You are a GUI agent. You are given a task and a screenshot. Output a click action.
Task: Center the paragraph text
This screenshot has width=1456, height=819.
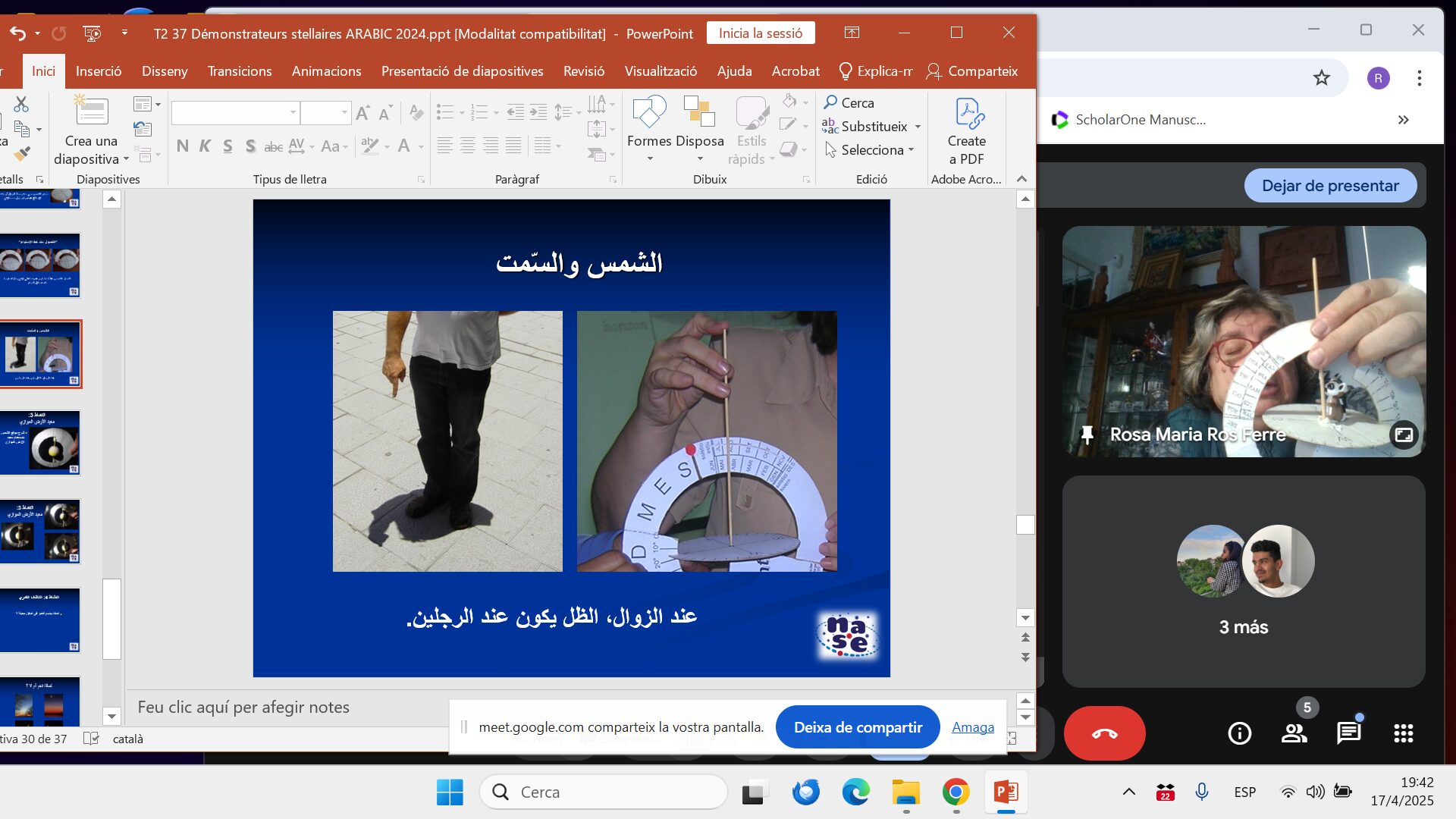point(468,146)
